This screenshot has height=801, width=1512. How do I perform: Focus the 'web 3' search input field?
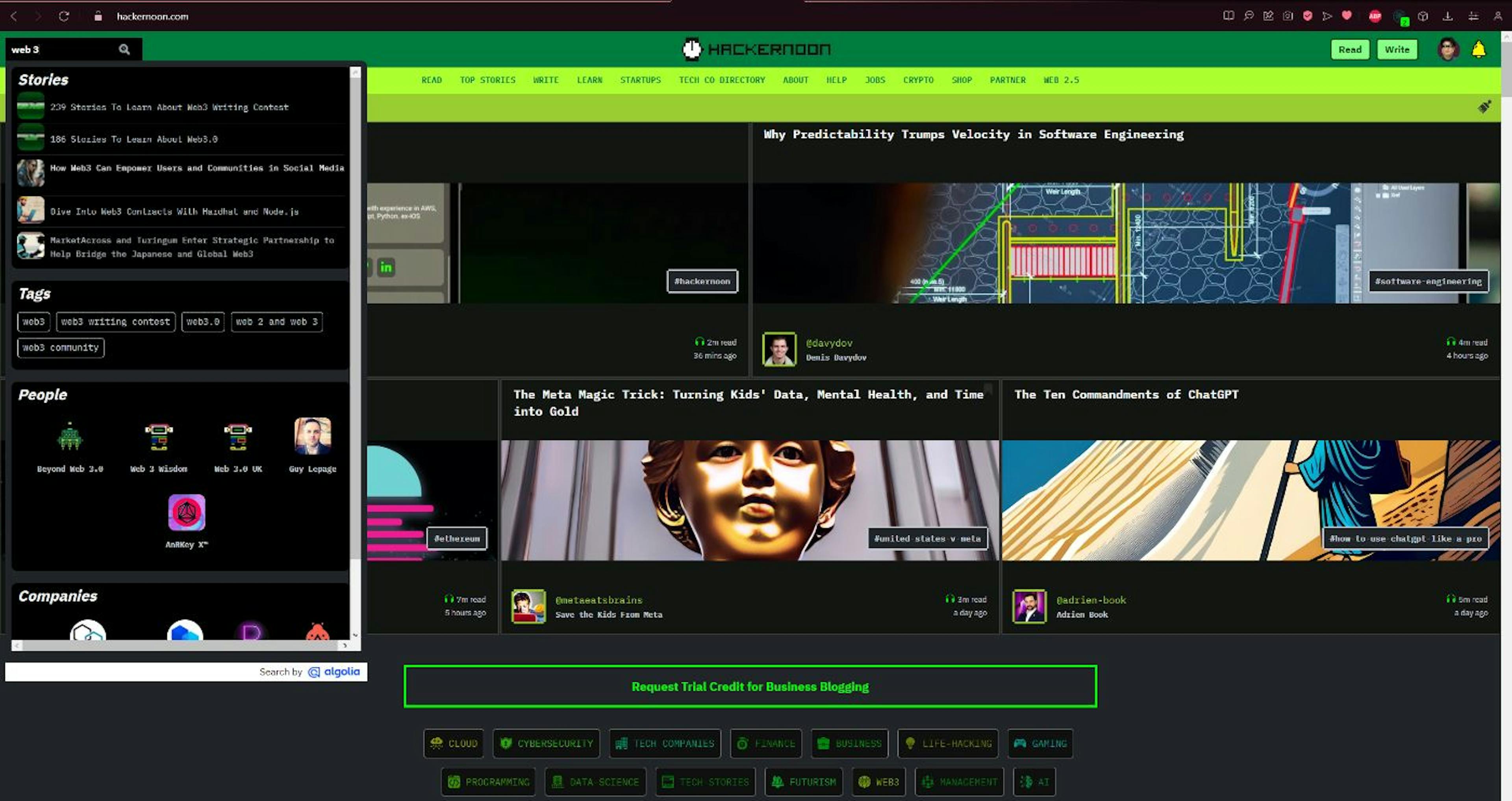coord(62,49)
